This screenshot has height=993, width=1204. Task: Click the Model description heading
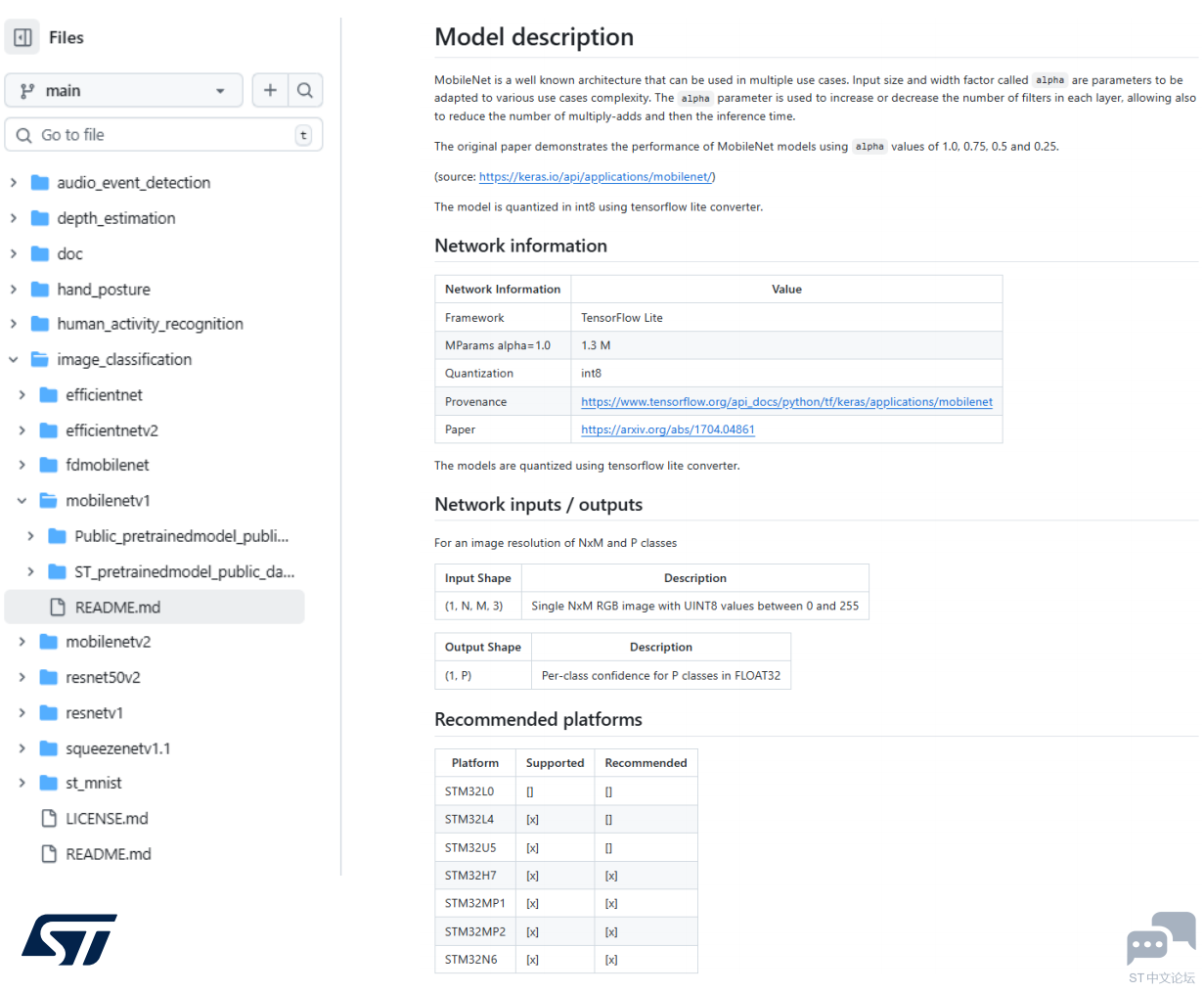pos(534,37)
